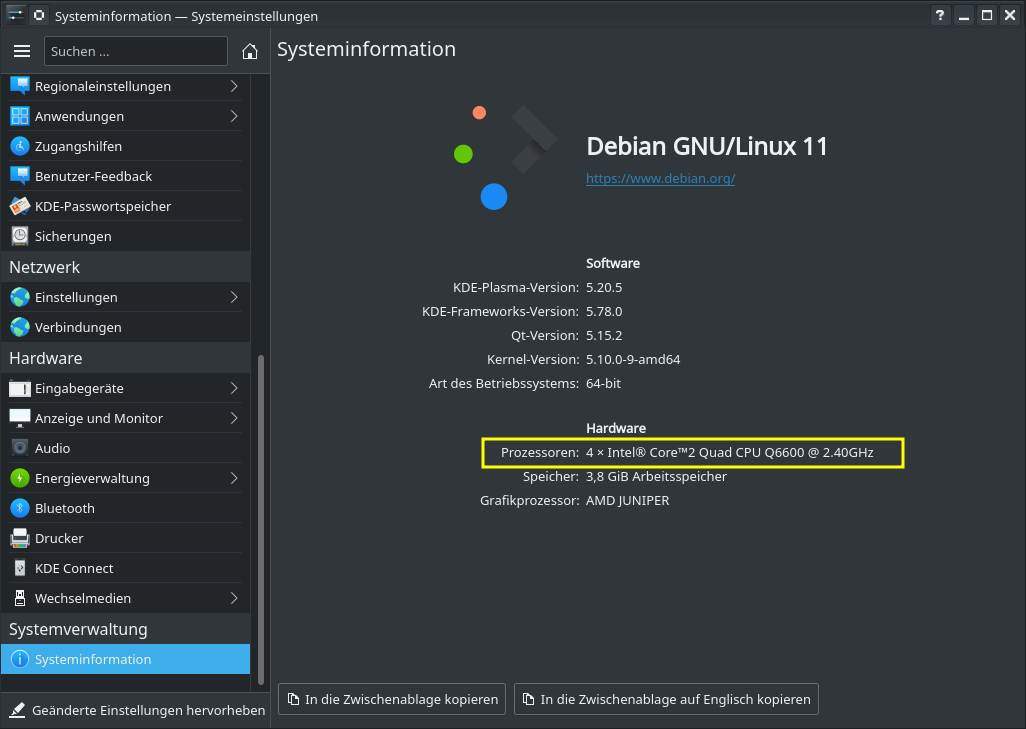
Task: Select the Verbindungen network entry
Action: click(126, 327)
